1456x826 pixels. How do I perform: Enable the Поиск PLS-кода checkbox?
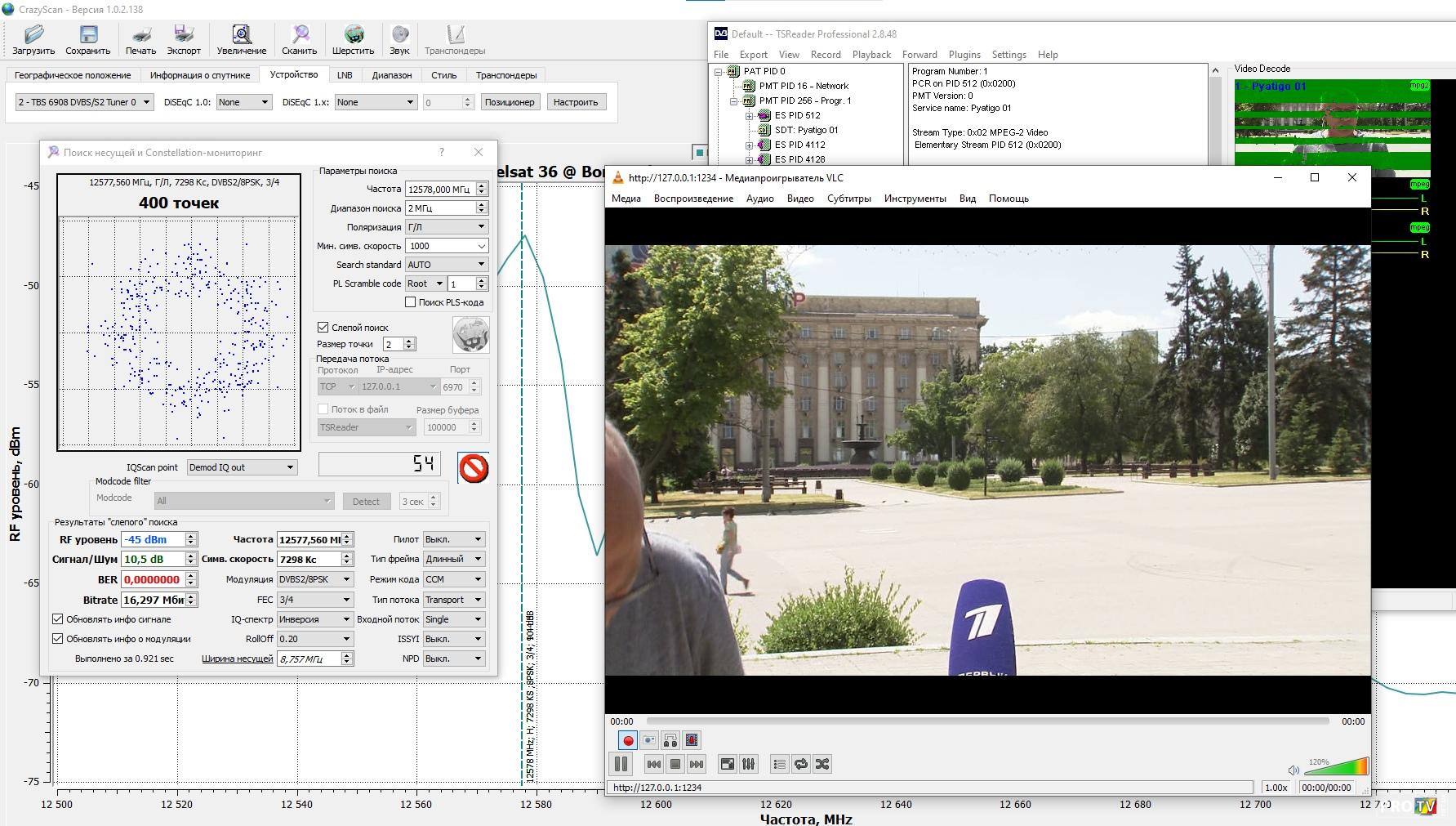tap(411, 302)
